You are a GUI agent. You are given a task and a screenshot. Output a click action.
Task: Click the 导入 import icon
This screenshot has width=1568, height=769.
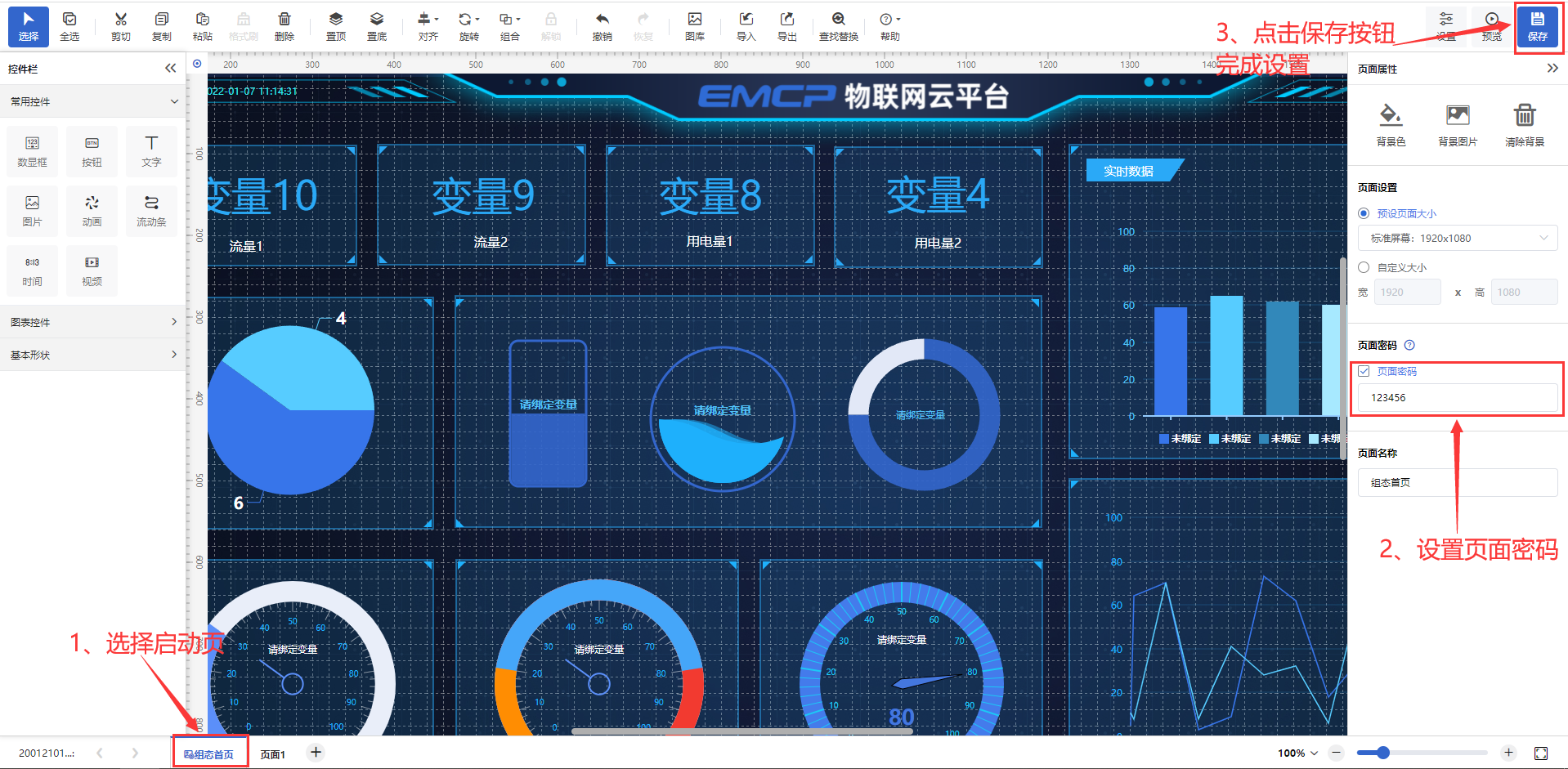pyautogui.click(x=746, y=26)
